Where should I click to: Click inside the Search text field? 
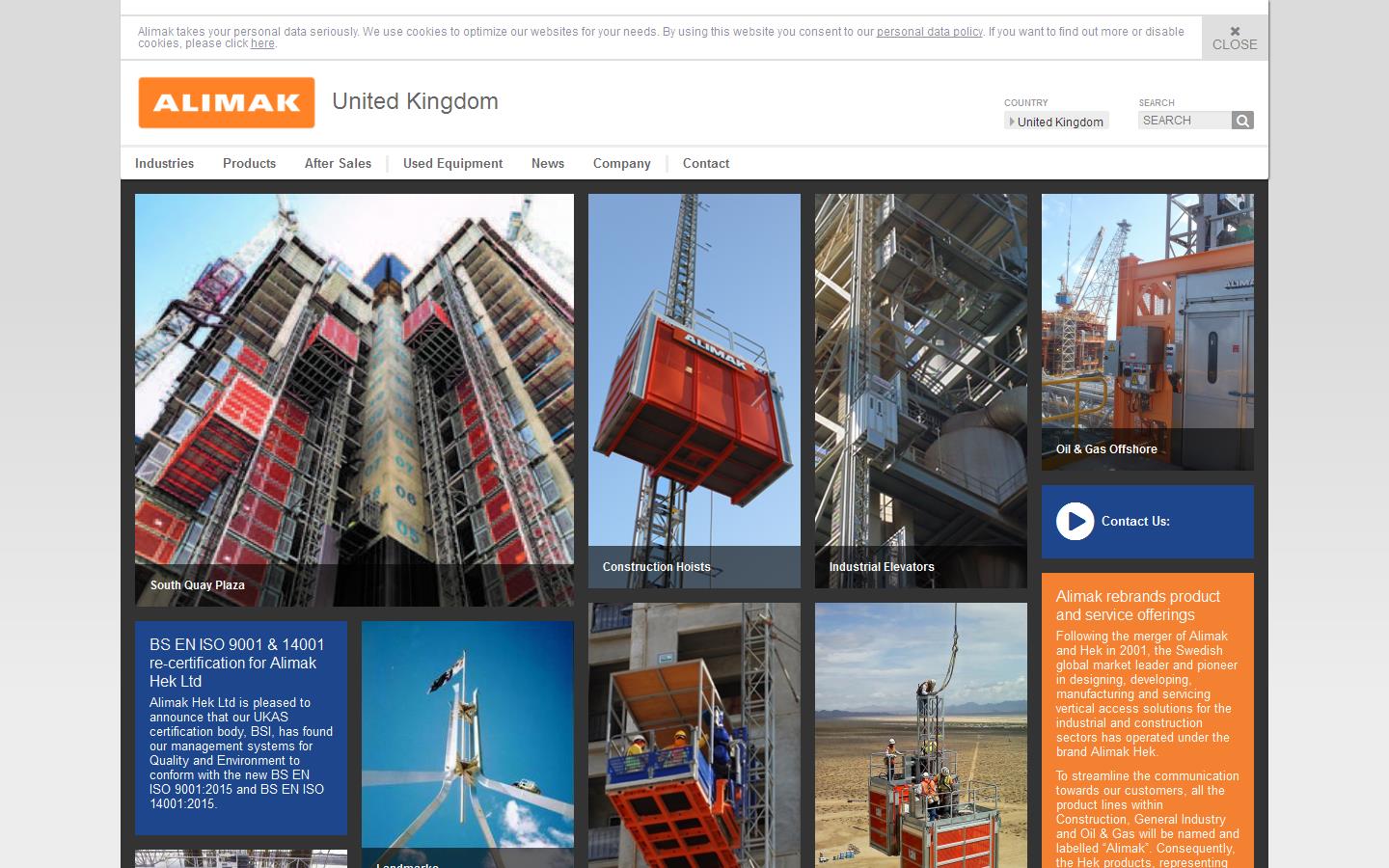coord(1185,121)
